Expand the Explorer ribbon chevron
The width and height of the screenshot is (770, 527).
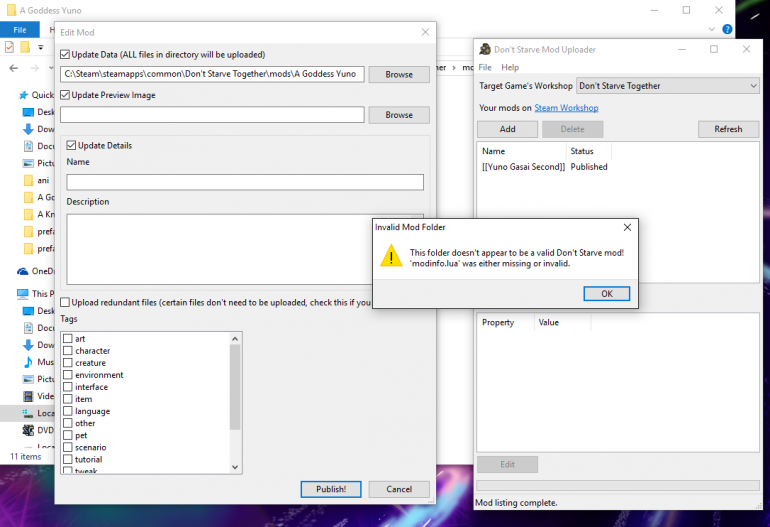tap(712, 29)
